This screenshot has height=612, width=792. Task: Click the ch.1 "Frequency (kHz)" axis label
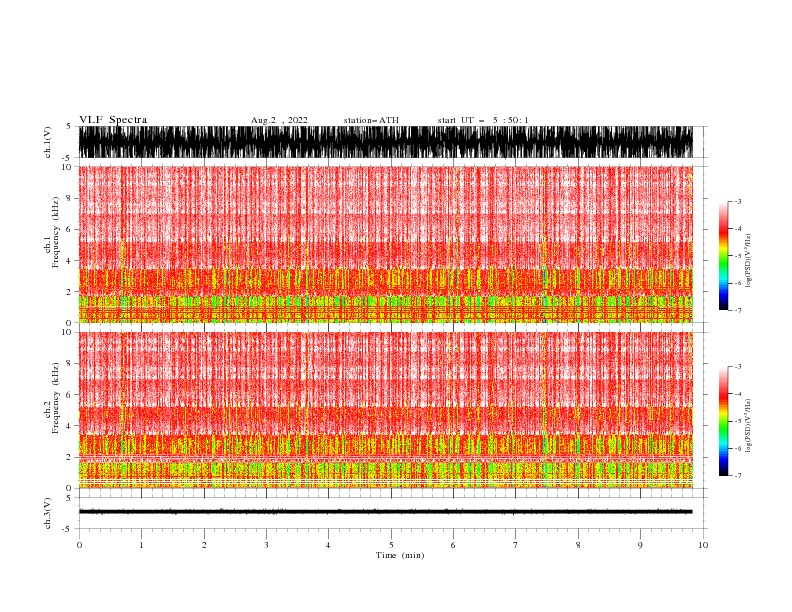coord(56,232)
